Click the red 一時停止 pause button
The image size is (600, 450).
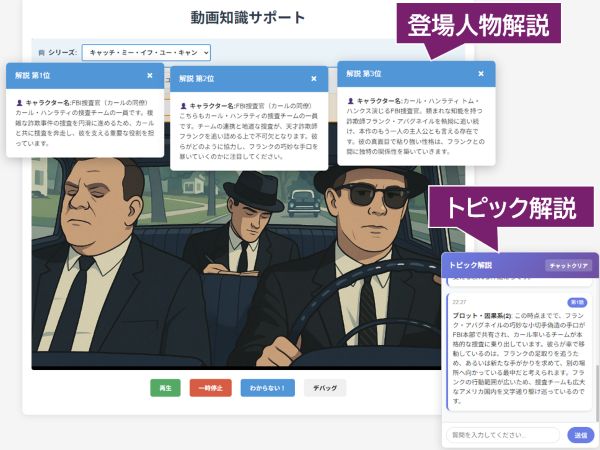click(210, 388)
